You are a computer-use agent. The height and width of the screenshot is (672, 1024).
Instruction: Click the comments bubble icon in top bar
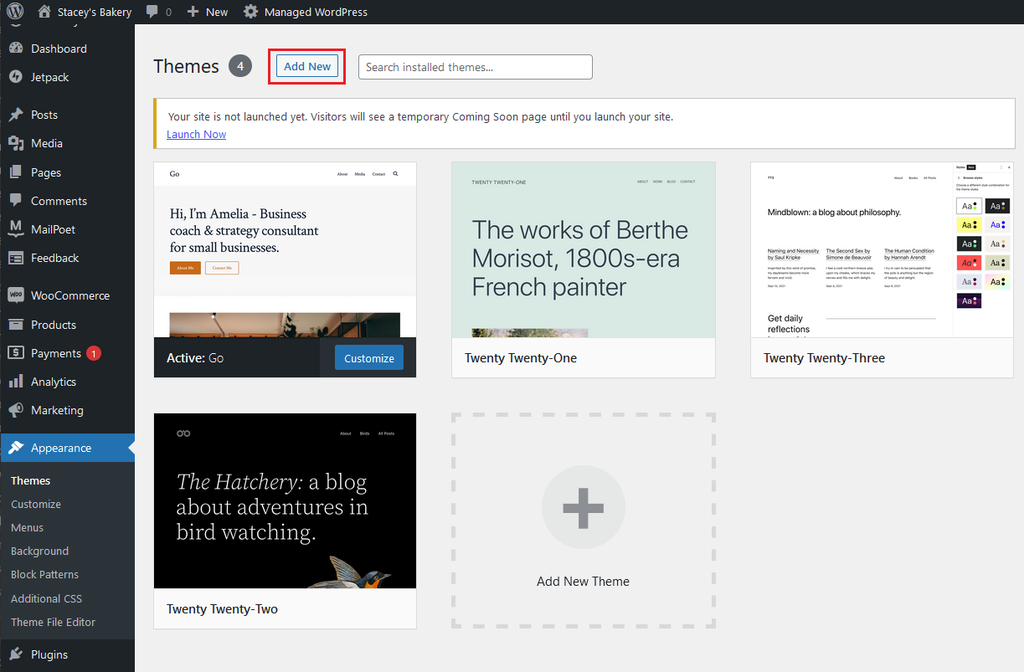point(152,12)
